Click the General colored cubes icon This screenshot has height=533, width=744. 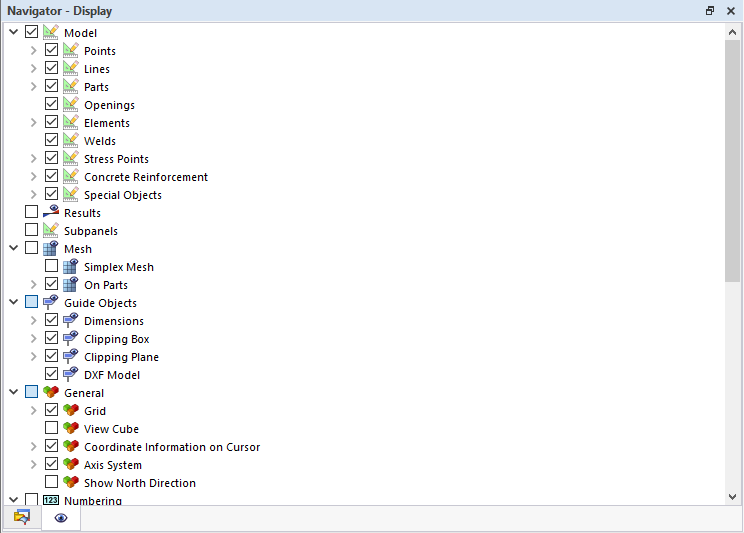[x=51, y=392]
